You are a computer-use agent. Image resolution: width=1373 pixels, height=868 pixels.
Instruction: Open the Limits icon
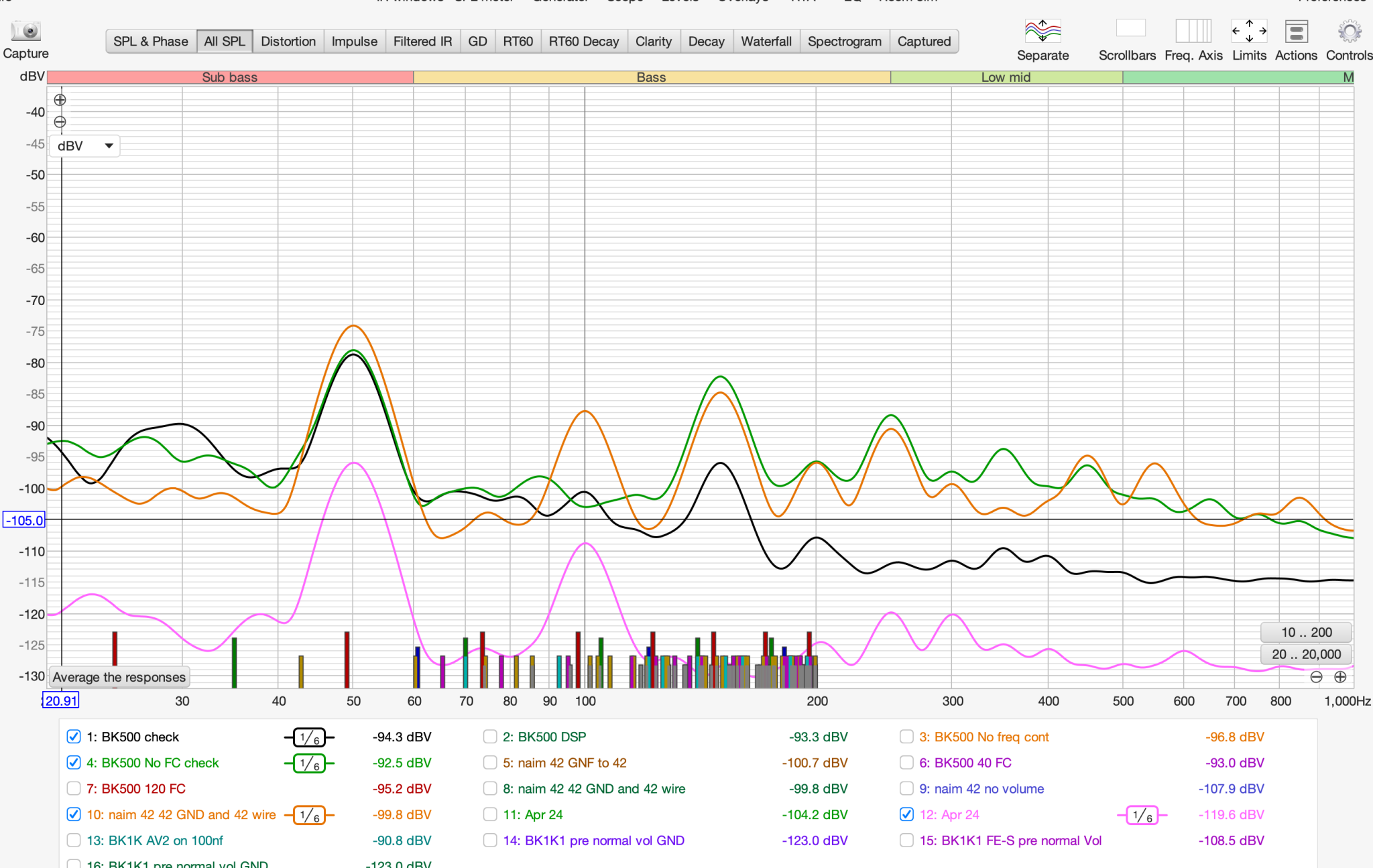pos(1249,31)
